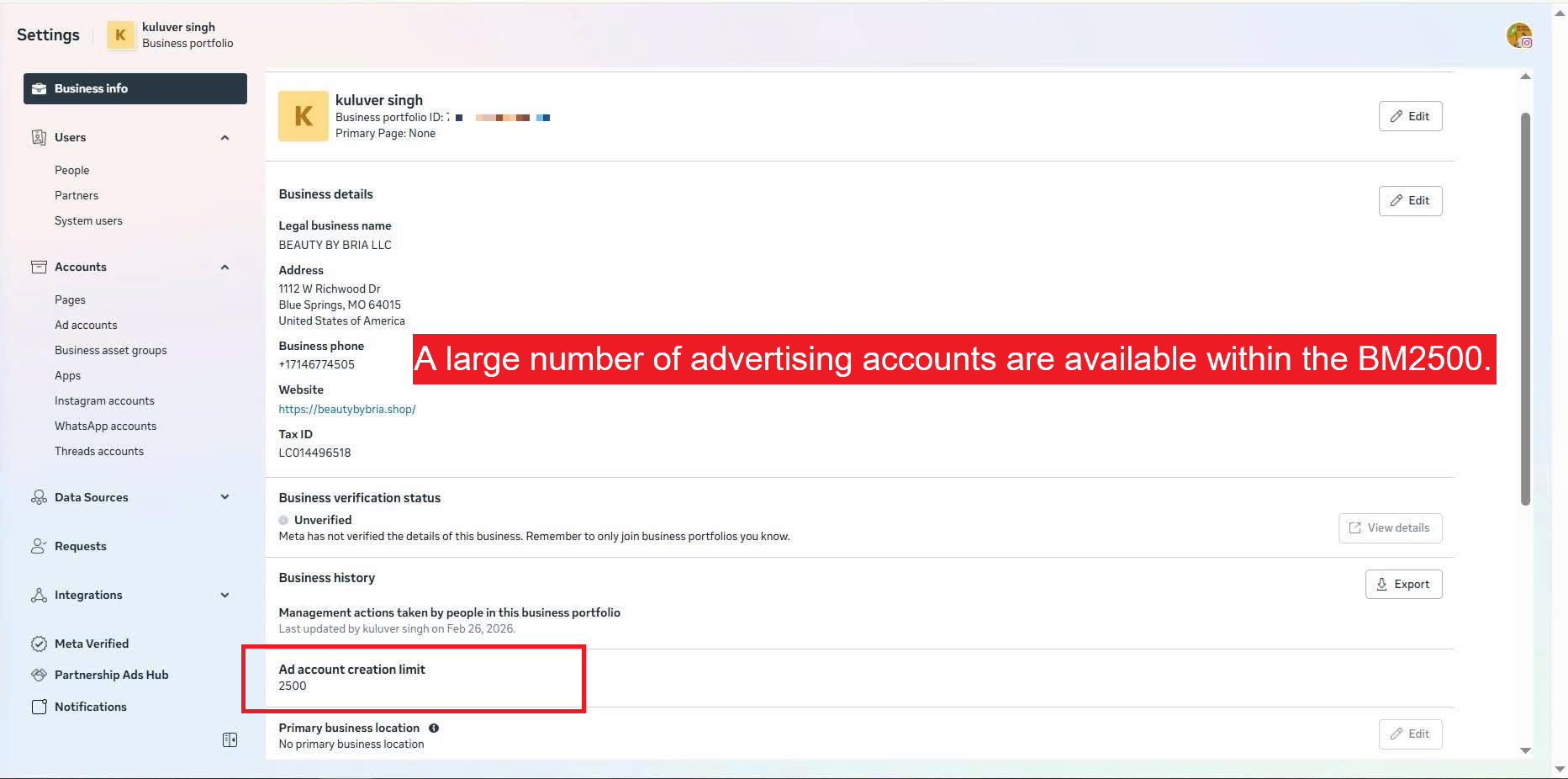Screen dimensions: 1568x779
Task: Open the profile avatar in top right
Action: 1519,35
